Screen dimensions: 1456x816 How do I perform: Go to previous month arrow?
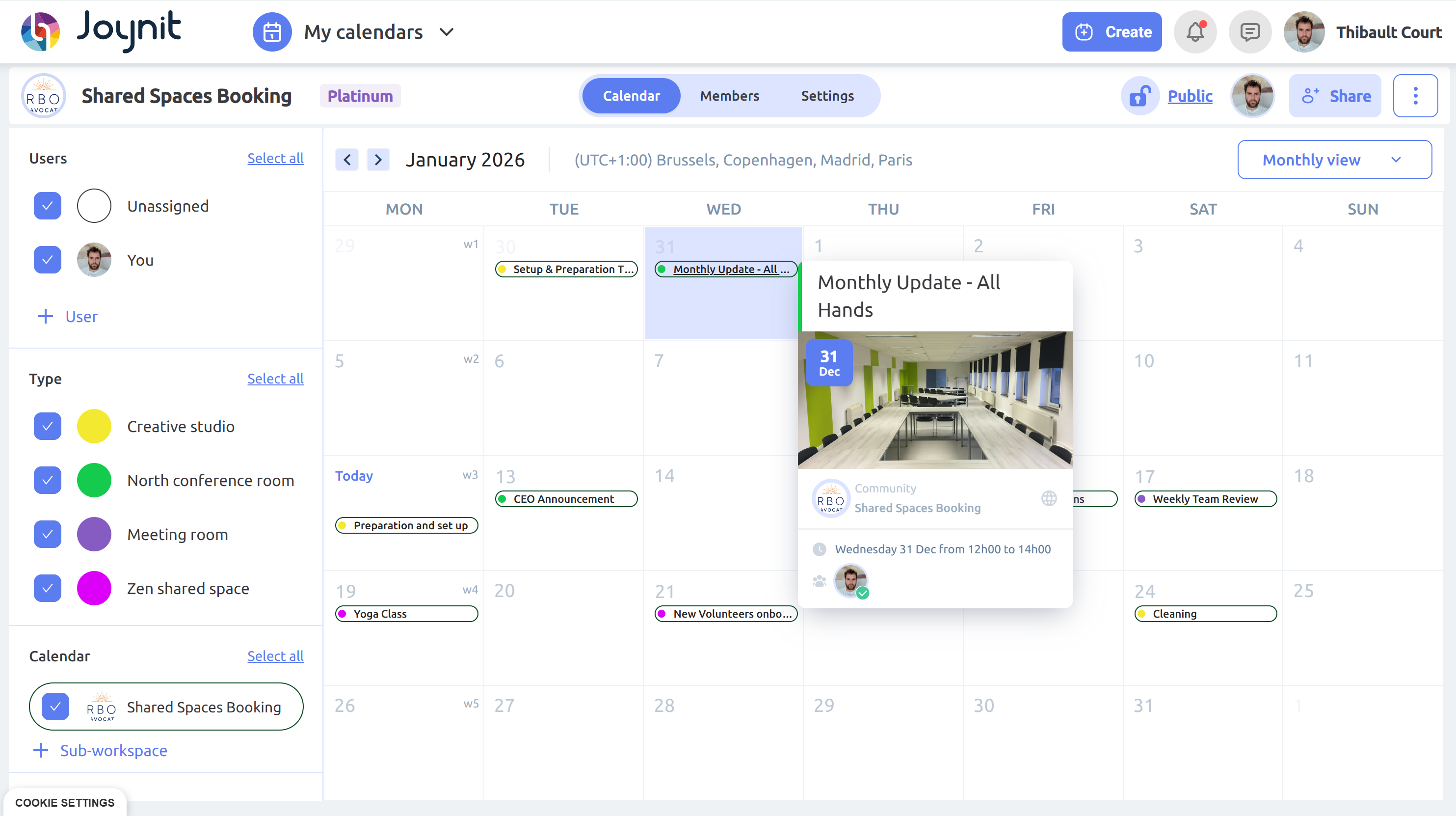pyautogui.click(x=347, y=160)
